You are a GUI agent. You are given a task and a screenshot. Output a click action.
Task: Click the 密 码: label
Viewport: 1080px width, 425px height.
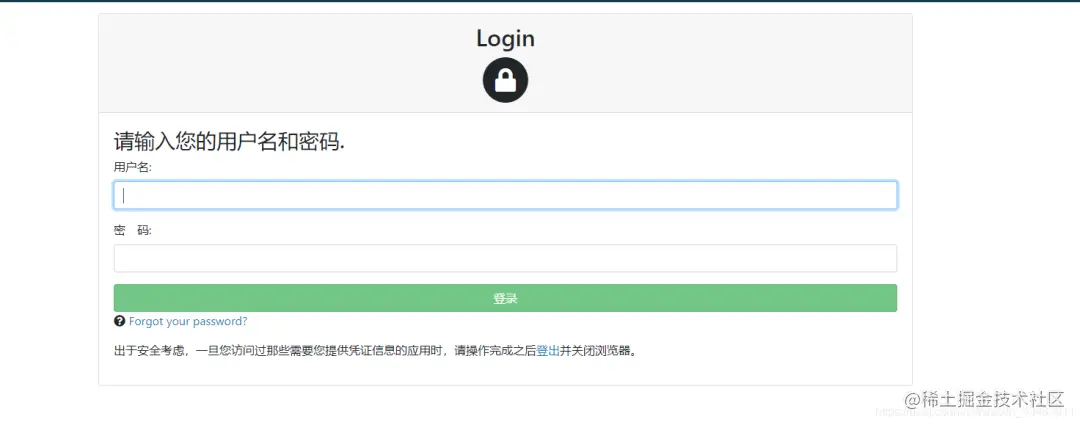click(132, 231)
